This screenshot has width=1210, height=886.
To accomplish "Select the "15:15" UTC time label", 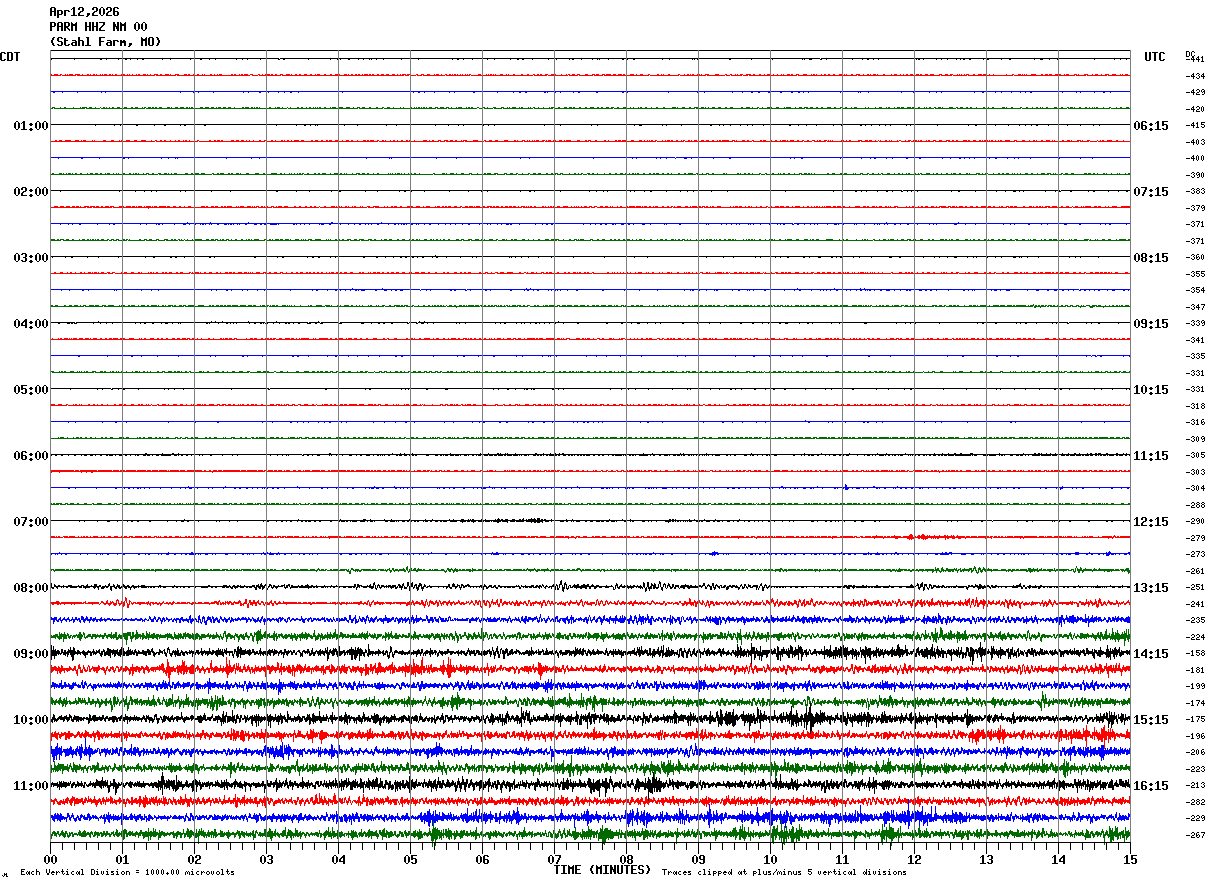I will point(1151,720).
